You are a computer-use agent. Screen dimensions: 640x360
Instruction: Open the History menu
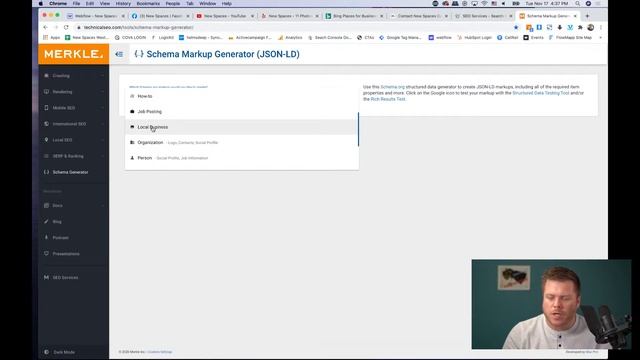click(x=123, y=4)
